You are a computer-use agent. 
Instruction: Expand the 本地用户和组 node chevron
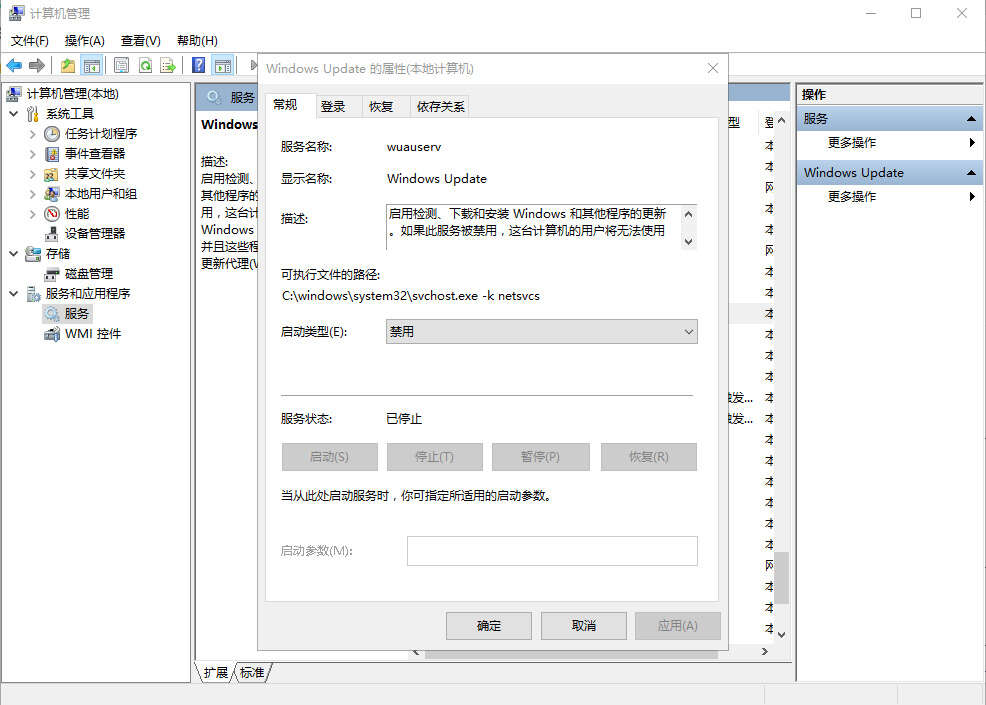(x=33, y=194)
